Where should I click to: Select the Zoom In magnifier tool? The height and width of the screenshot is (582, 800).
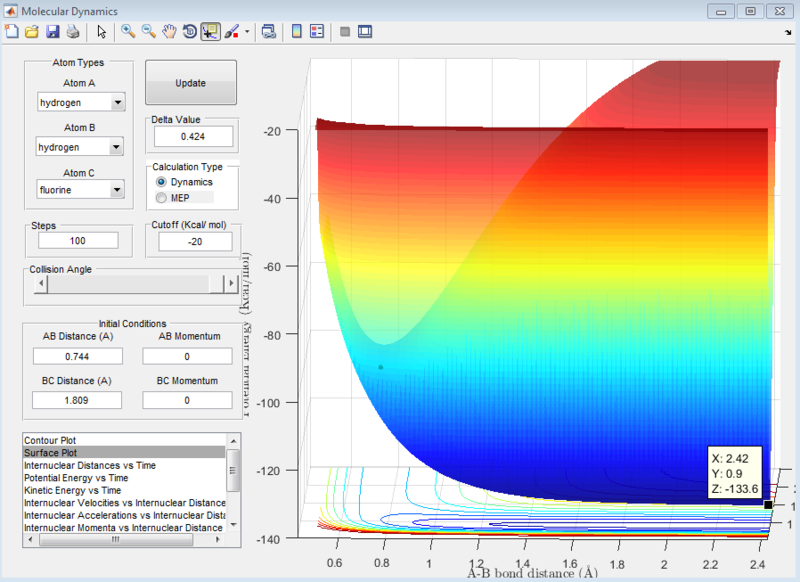coord(128,32)
